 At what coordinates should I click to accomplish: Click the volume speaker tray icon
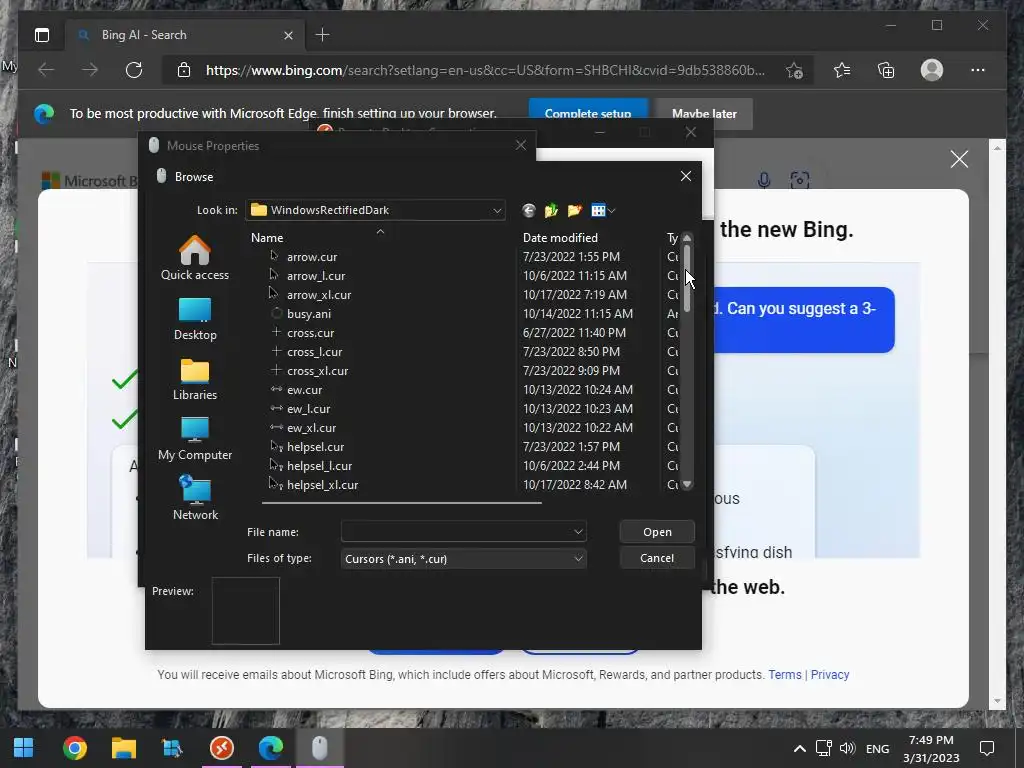[x=848, y=748]
